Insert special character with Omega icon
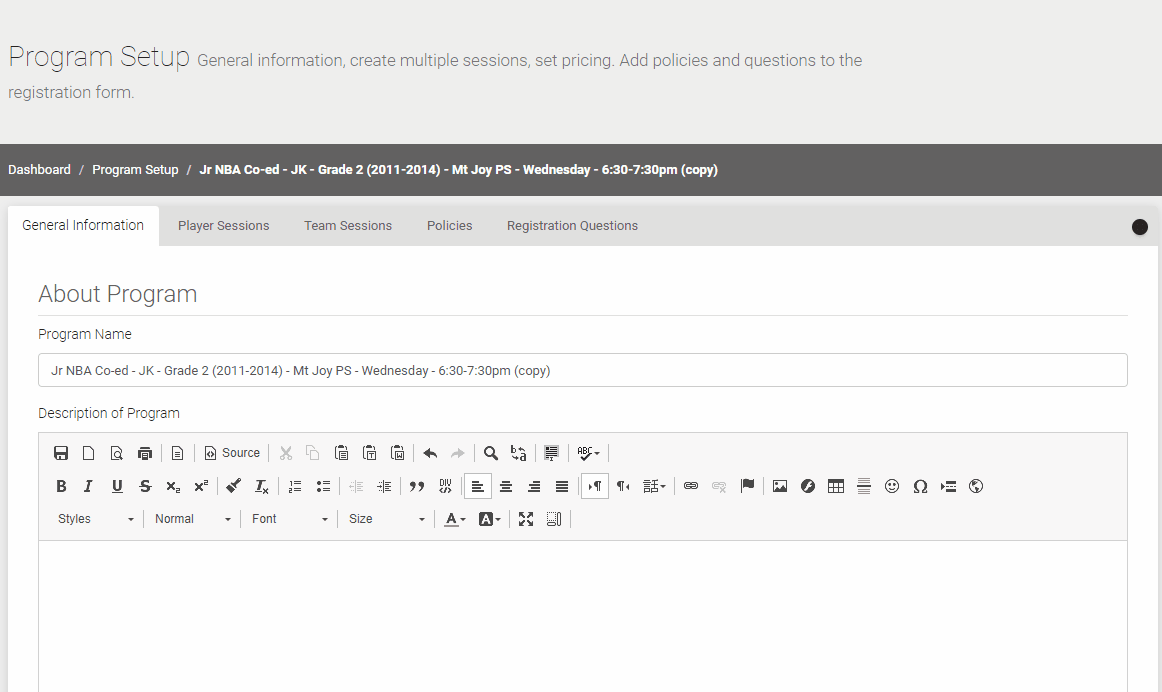Image resolution: width=1162 pixels, height=692 pixels. point(920,487)
